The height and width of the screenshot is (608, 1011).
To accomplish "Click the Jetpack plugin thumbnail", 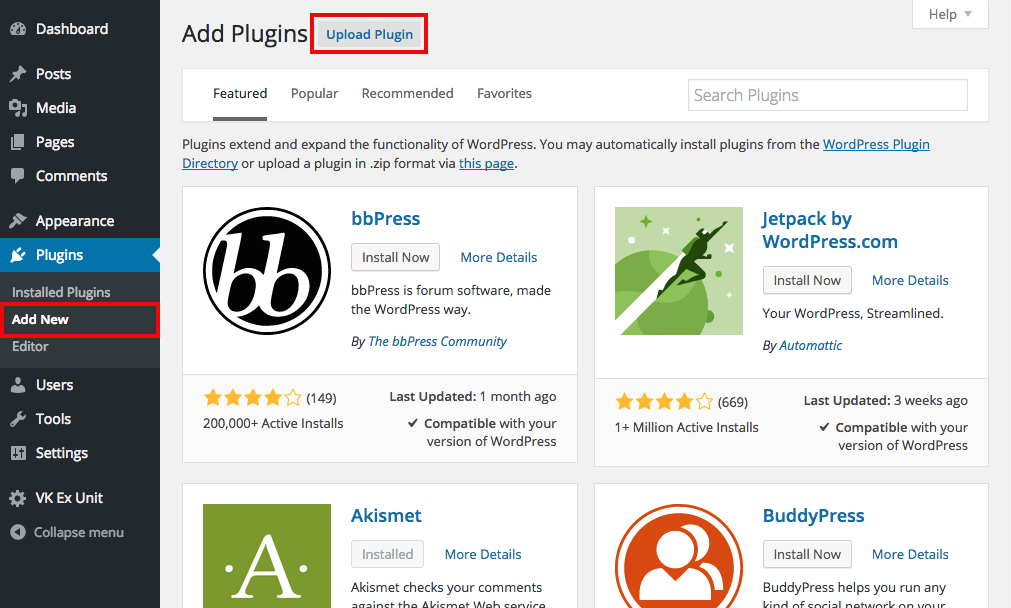I will pyautogui.click(x=679, y=271).
